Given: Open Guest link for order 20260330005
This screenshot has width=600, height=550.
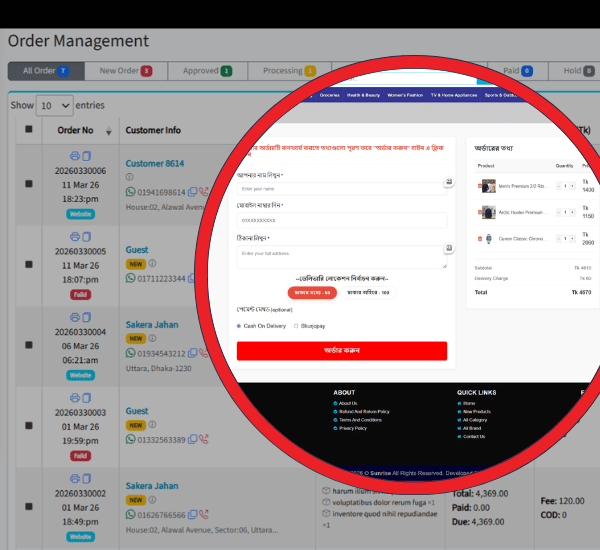Looking at the screenshot, I should pyautogui.click(x=137, y=250).
